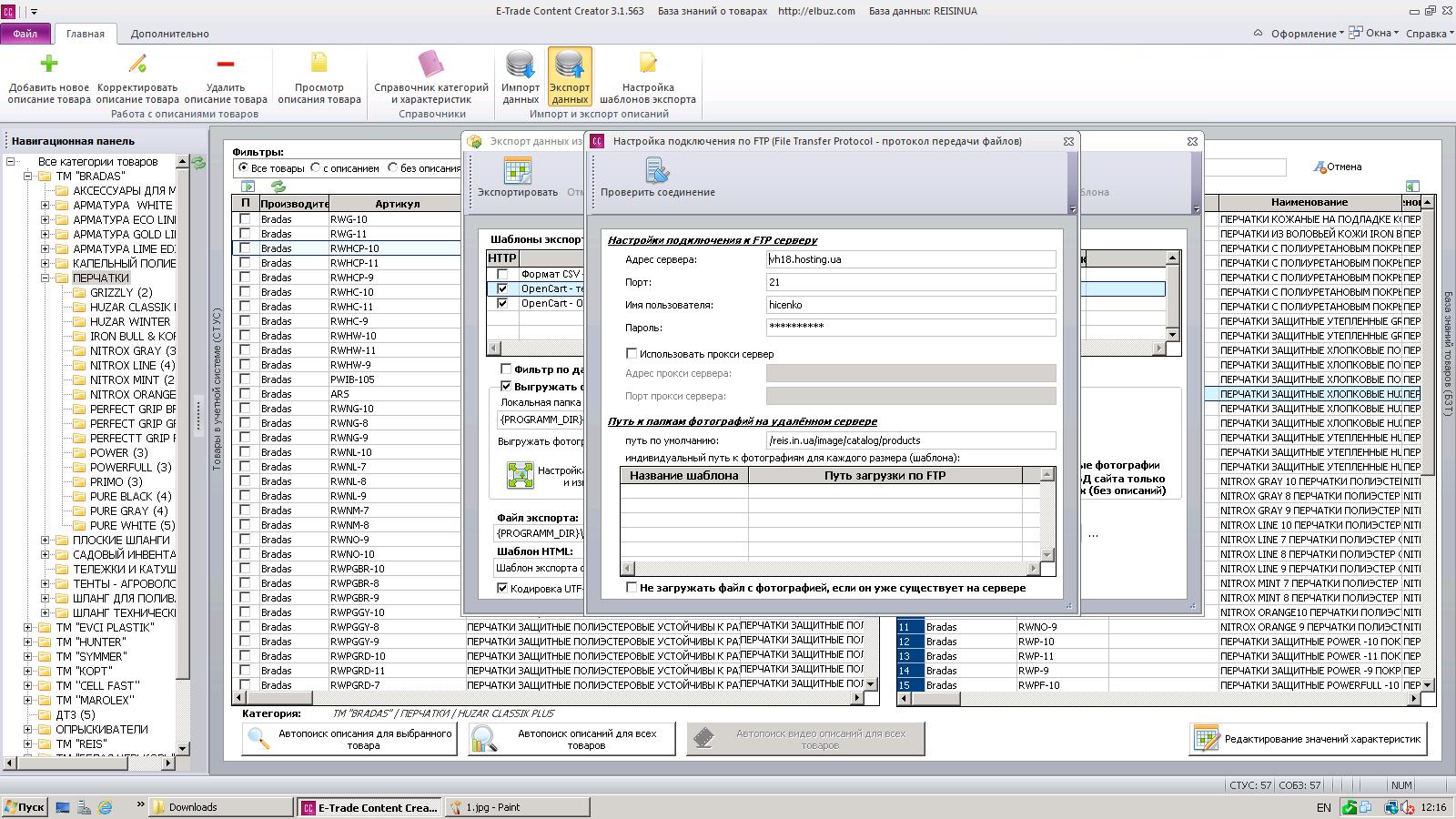Viewport: 1456px width, 819px height.
Task: Open Справка dropdown menu
Action: click(x=1429, y=34)
